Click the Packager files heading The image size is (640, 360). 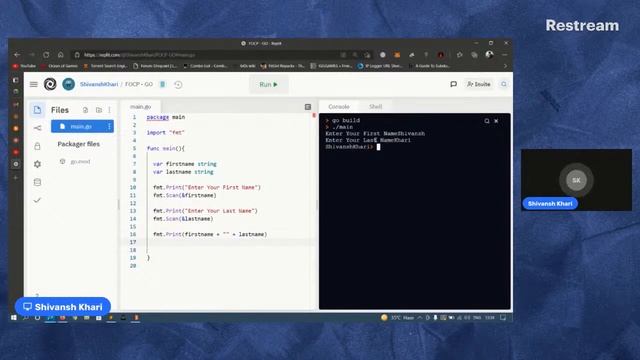(x=78, y=144)
